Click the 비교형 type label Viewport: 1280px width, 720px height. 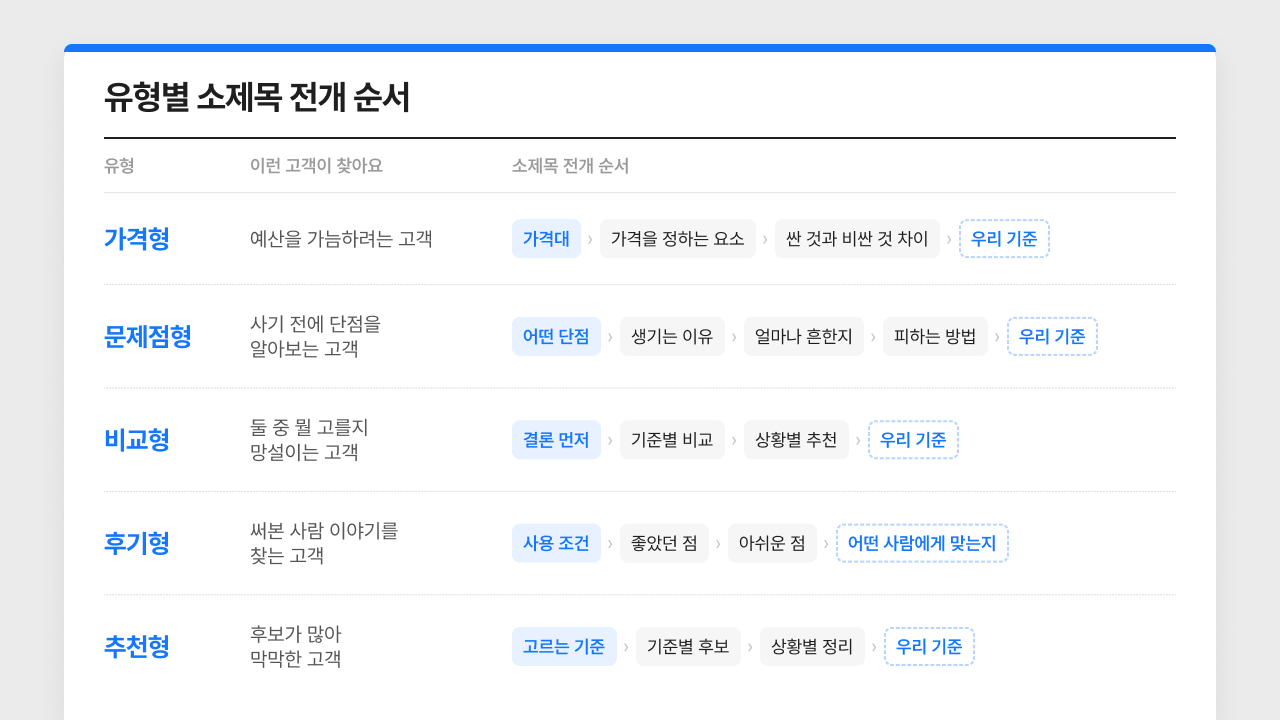click(137, 440)
